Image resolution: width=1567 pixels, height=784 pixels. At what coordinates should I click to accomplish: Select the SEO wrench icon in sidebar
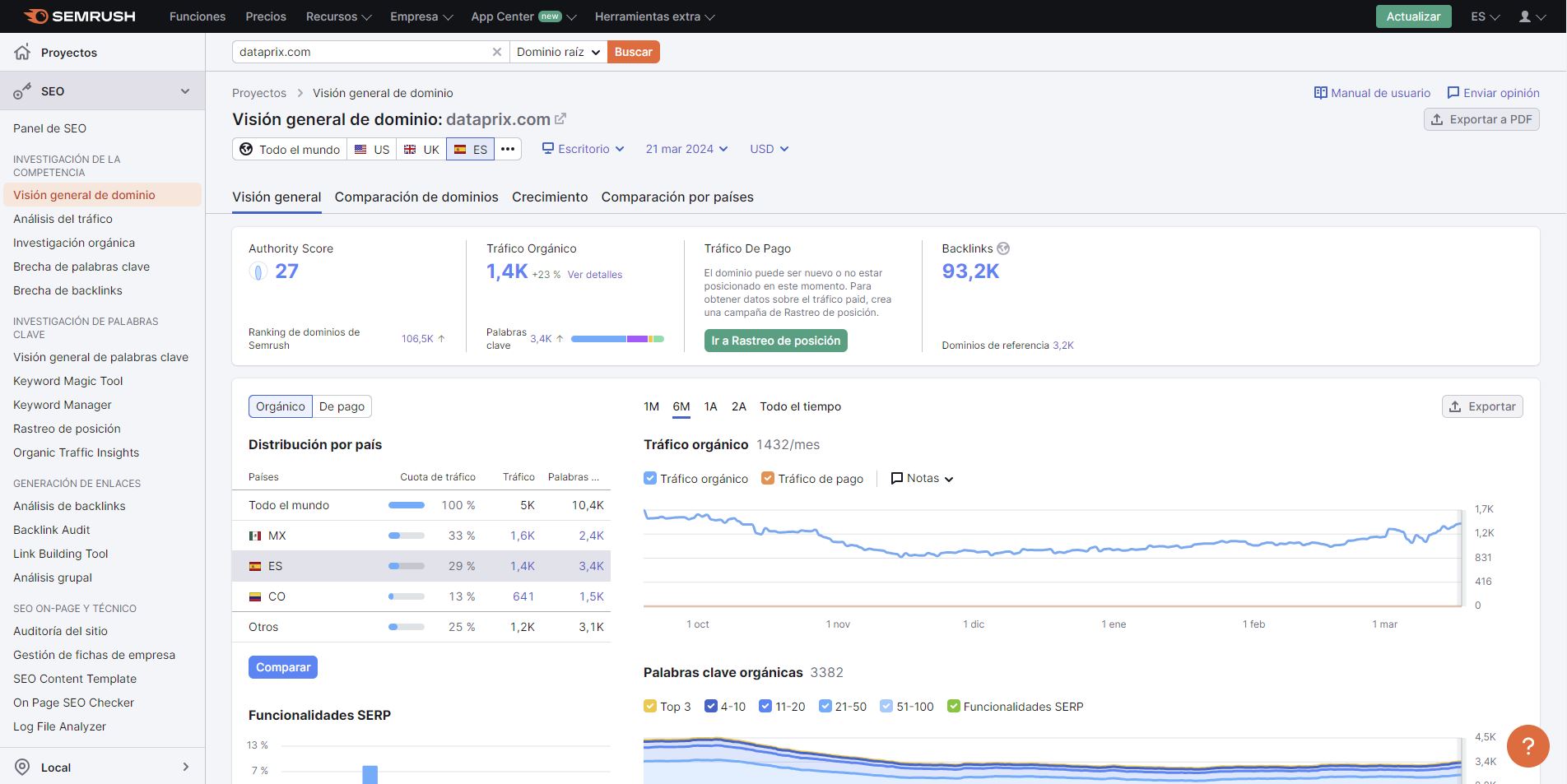[21, 90]
